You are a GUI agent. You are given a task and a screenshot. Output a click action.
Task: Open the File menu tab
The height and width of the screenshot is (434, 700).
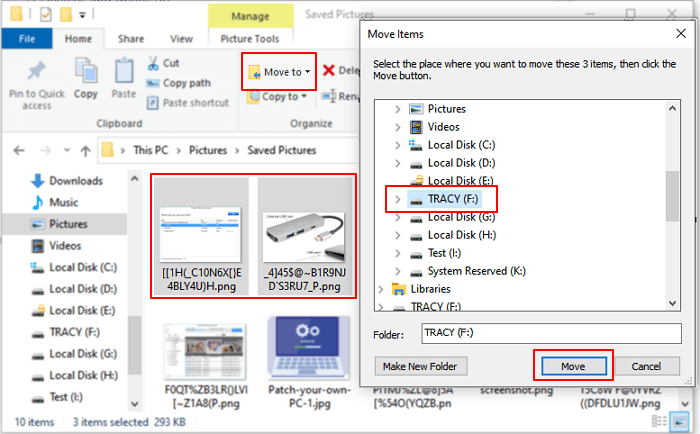[28, 39]
